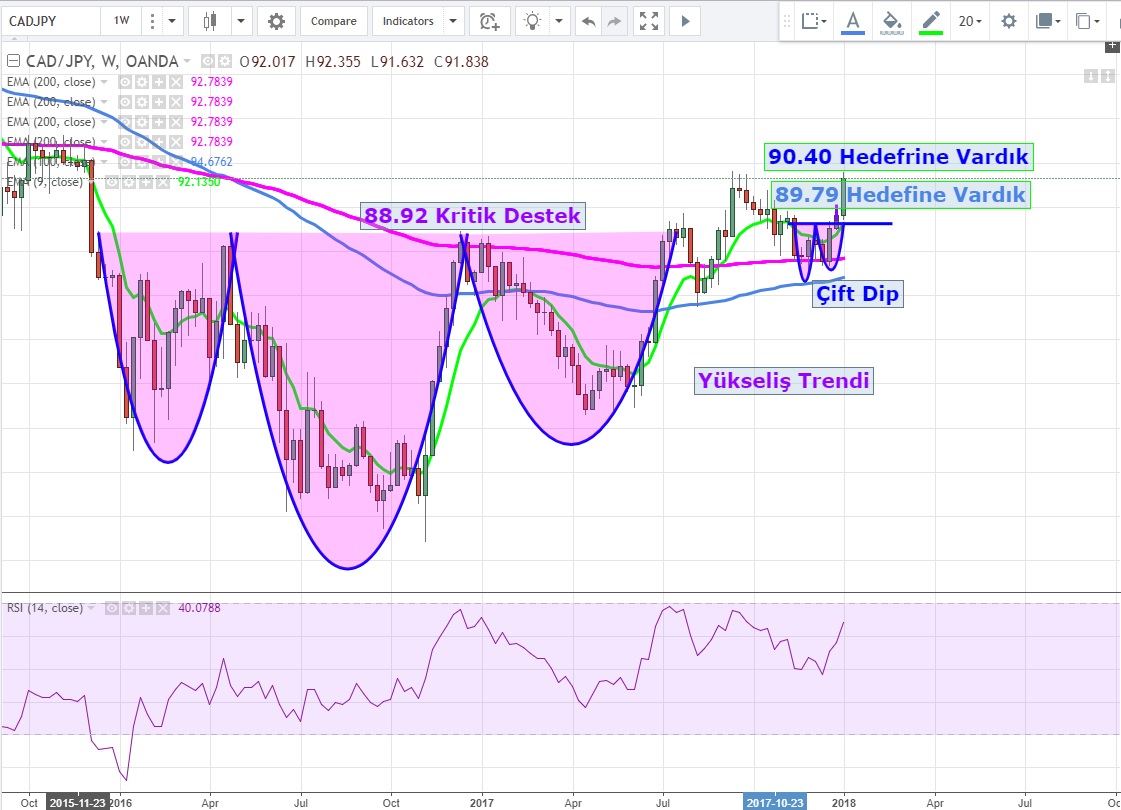Toggle RSI indicator visibility eye
Viewport: 1121px width, 810px height.
[x=113, y=607]
